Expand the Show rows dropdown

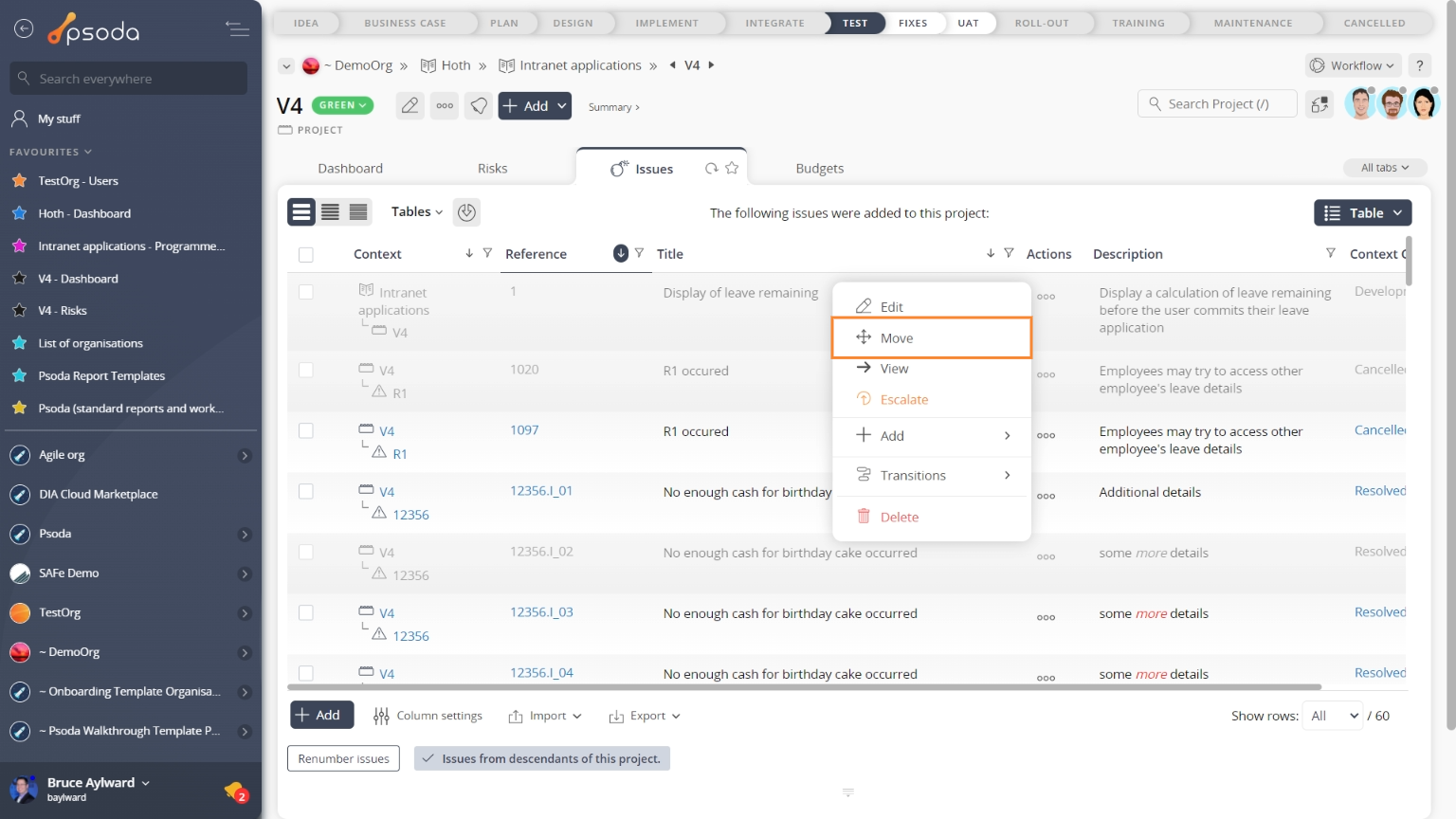(x=1333, y=716)
